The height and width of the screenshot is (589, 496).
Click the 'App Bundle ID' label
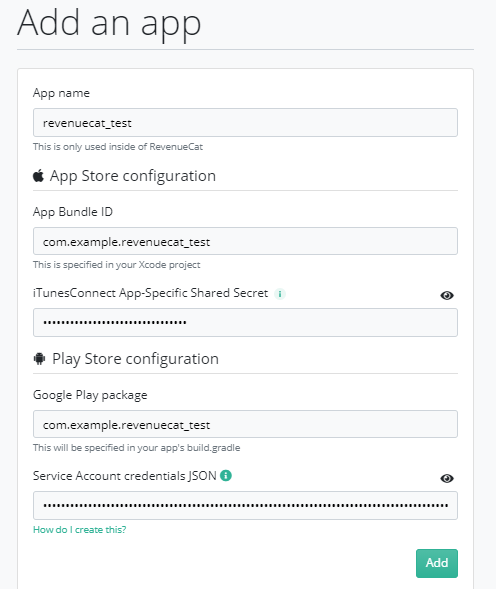point(73,212)
